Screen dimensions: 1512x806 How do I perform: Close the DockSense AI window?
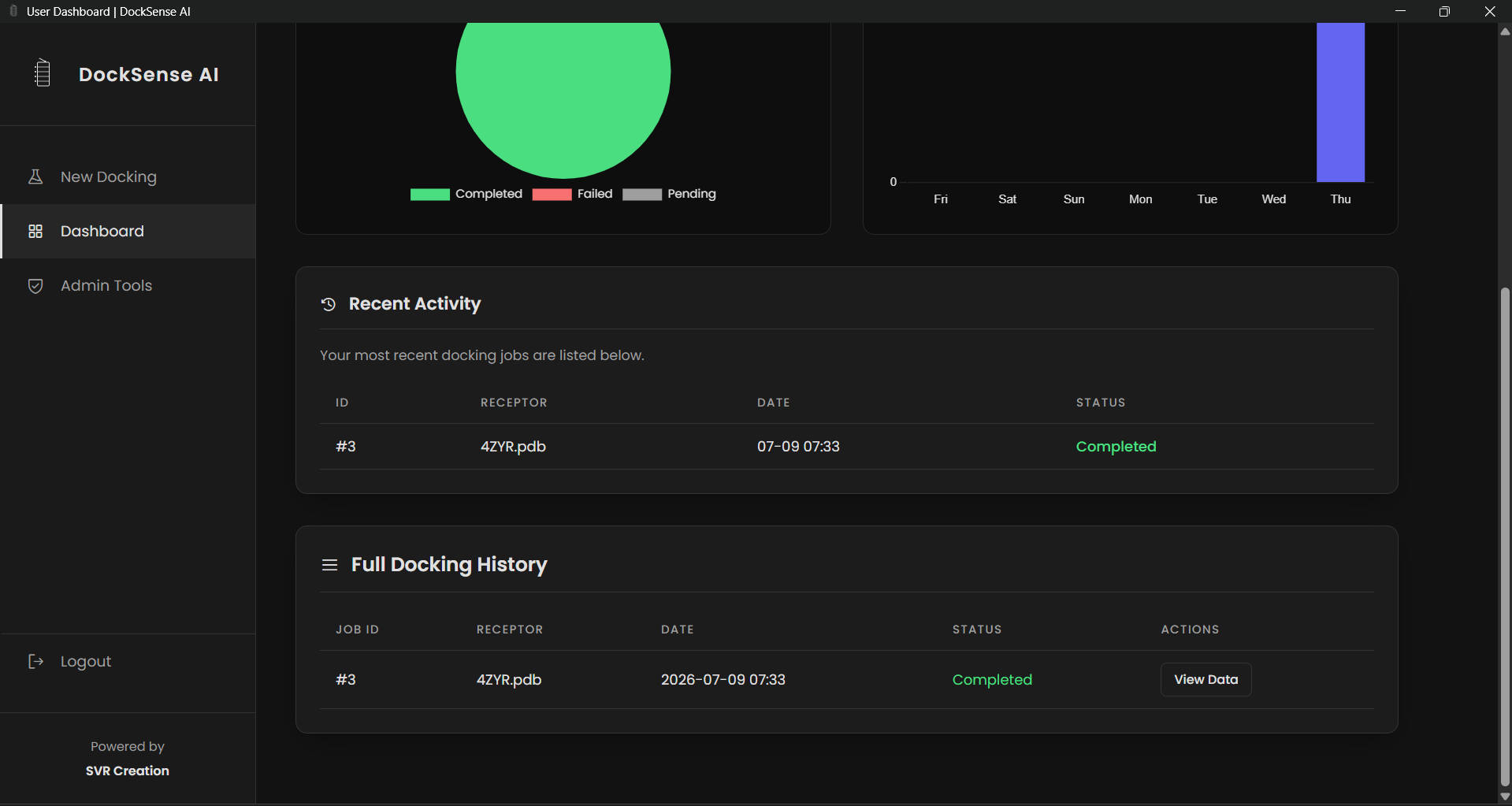pos(1489,11)
